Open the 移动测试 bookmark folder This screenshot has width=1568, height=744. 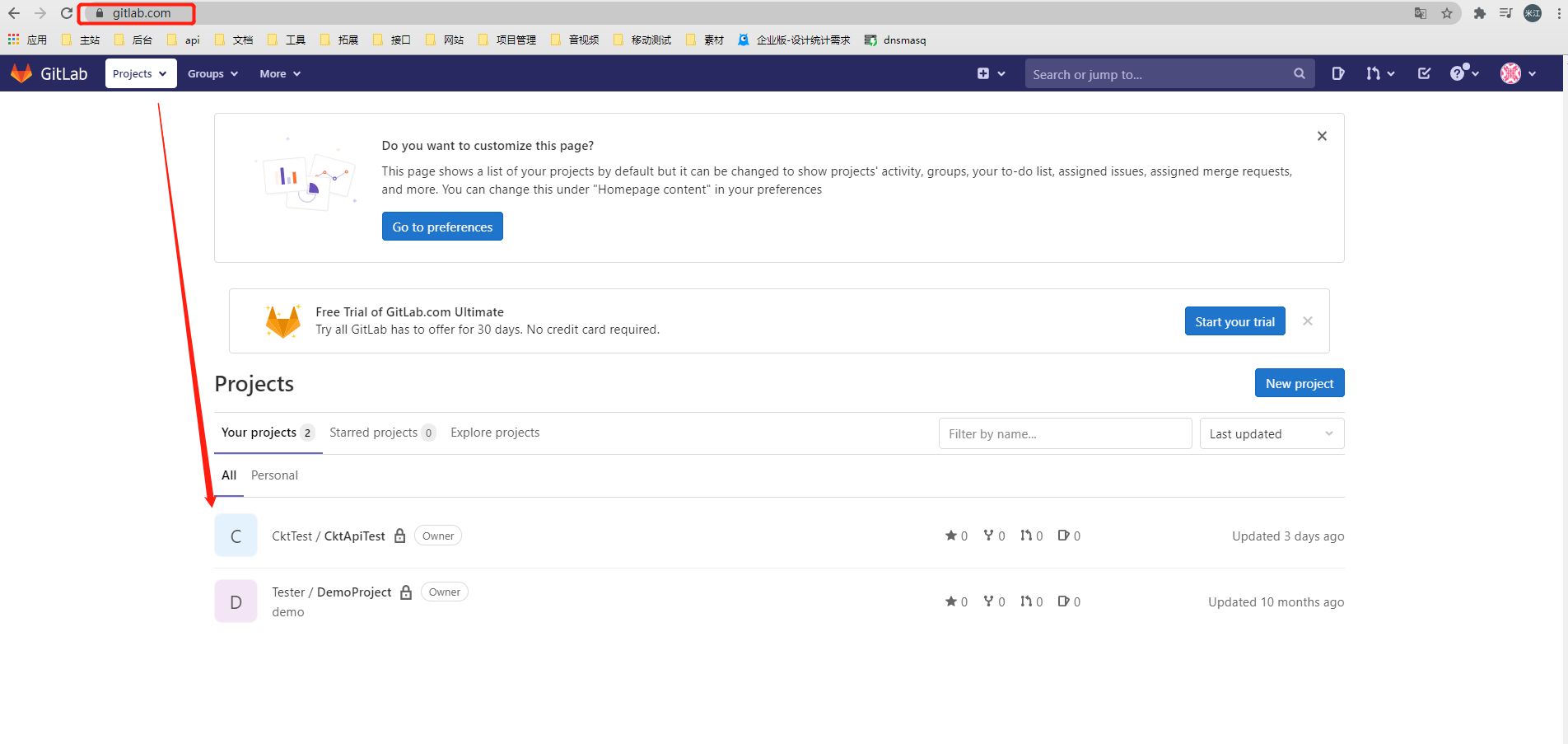pyautogui.click(x=642, y=40)
